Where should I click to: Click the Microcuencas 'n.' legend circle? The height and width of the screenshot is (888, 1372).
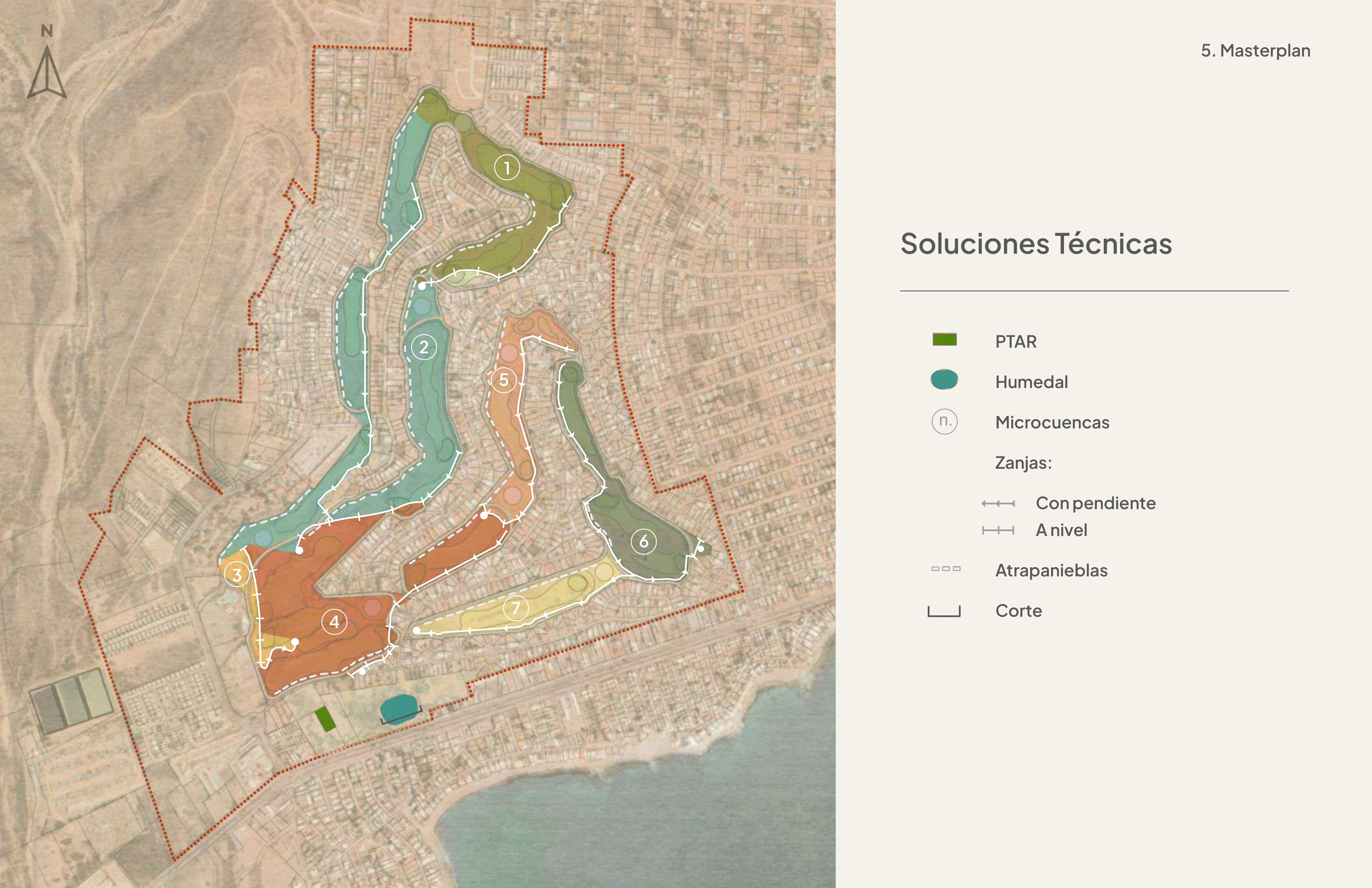pos(944,421)
